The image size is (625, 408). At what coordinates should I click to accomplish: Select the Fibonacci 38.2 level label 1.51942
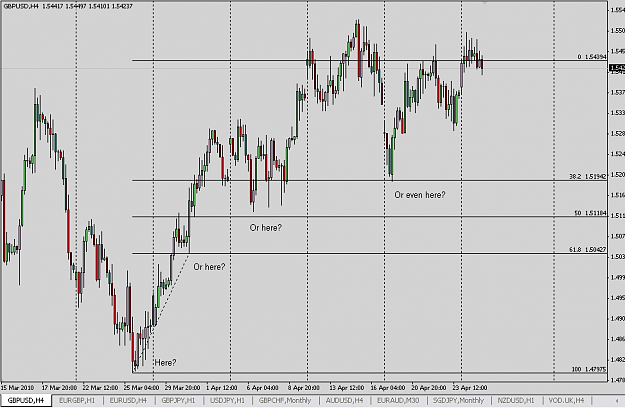pos(588,176)
